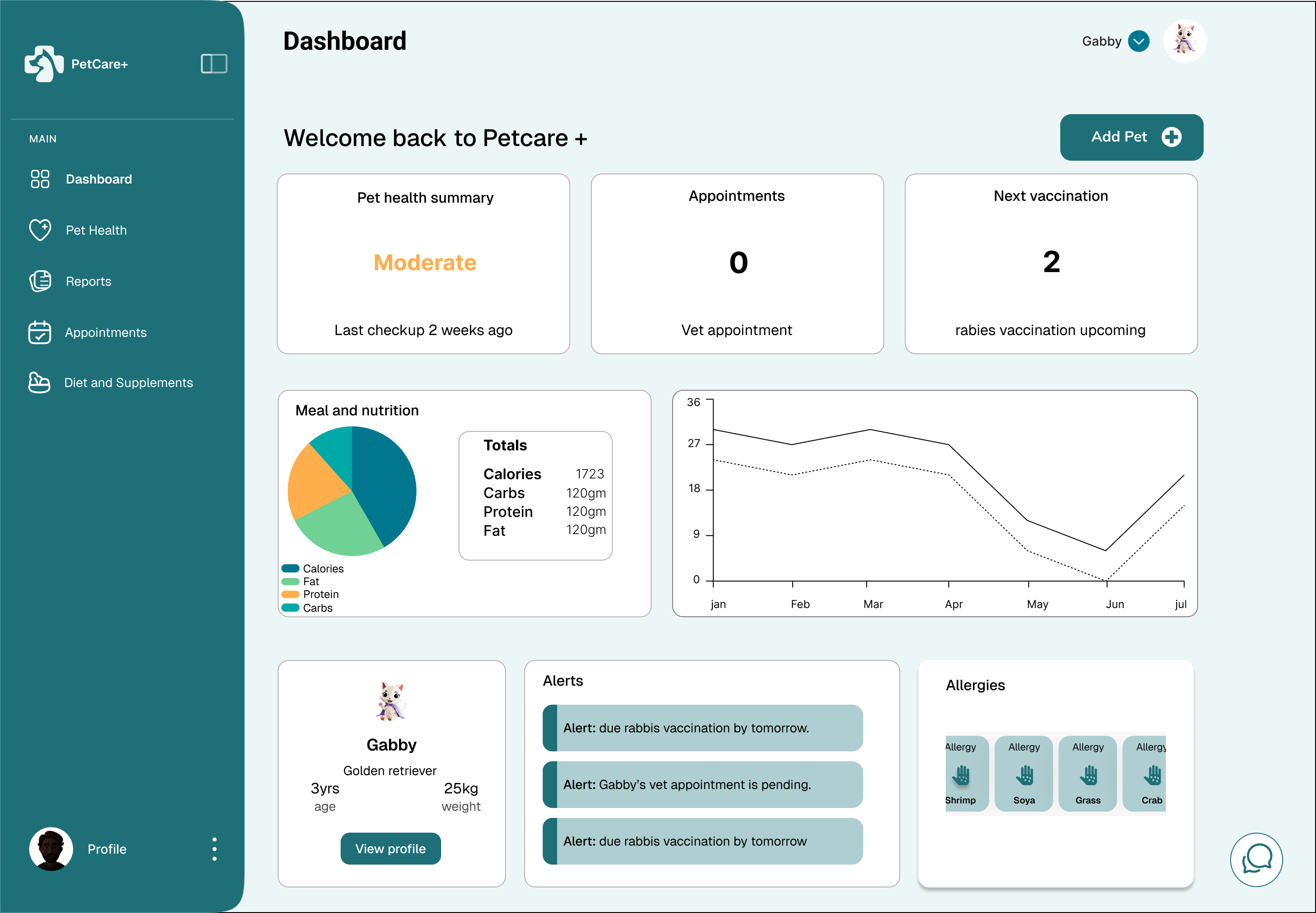This screenshot has height=913, width=1316.
Task: Collapse the sidebar with the panel toggle icon
Action: coord(214,63)
